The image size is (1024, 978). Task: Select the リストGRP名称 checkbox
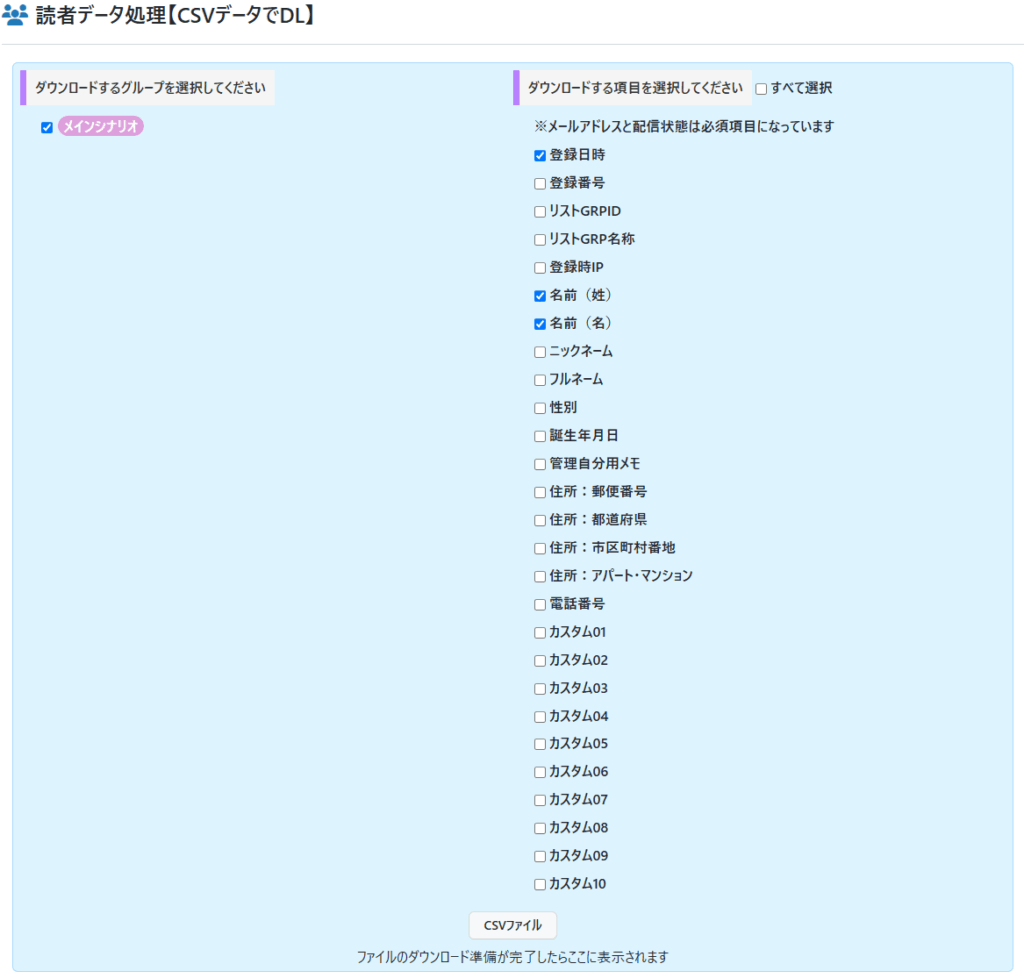(x=540, y=240)
